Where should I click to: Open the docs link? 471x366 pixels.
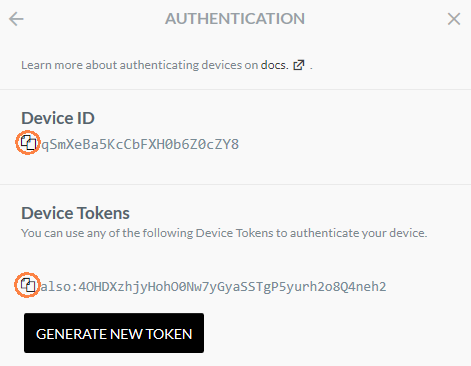pyautogui.click(x=274, y=65)
